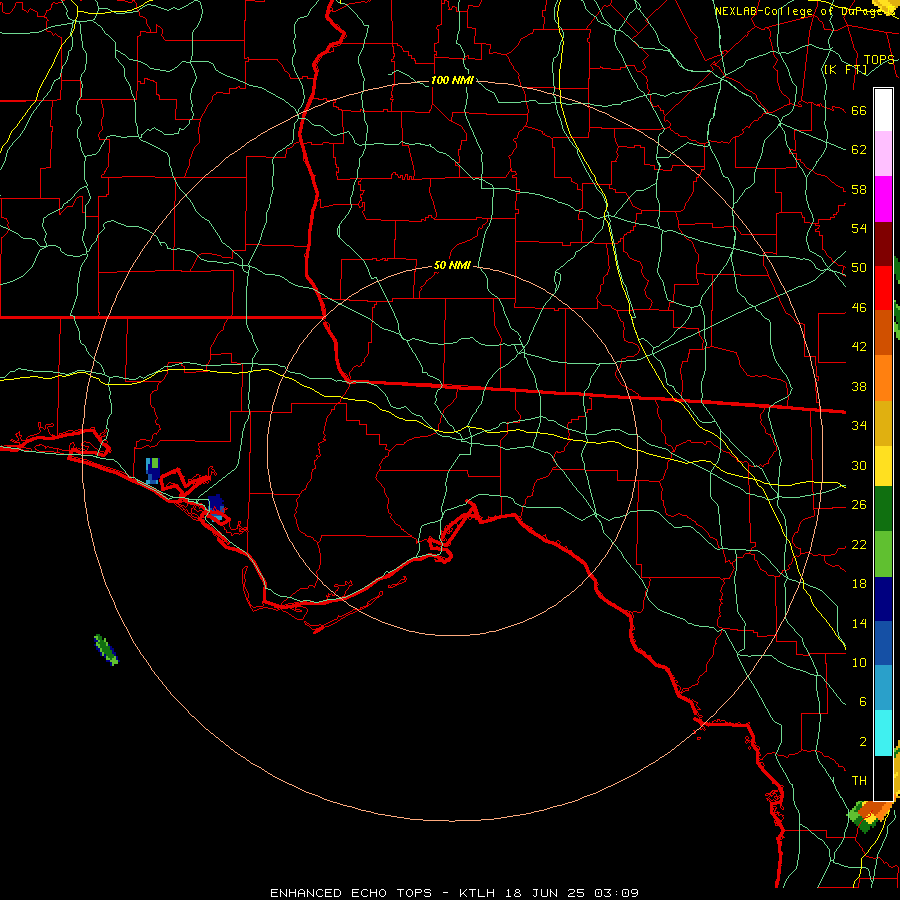The height and width of the screenshot is (900, 900).
Task: Click the '14' scale value
Action: pyautogui.click(x=859, y=623)
